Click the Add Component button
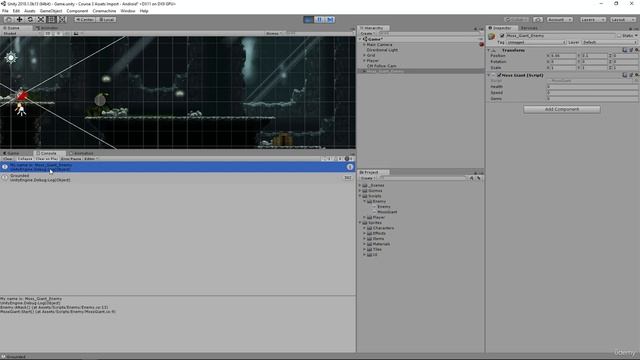 coord(562,109)
